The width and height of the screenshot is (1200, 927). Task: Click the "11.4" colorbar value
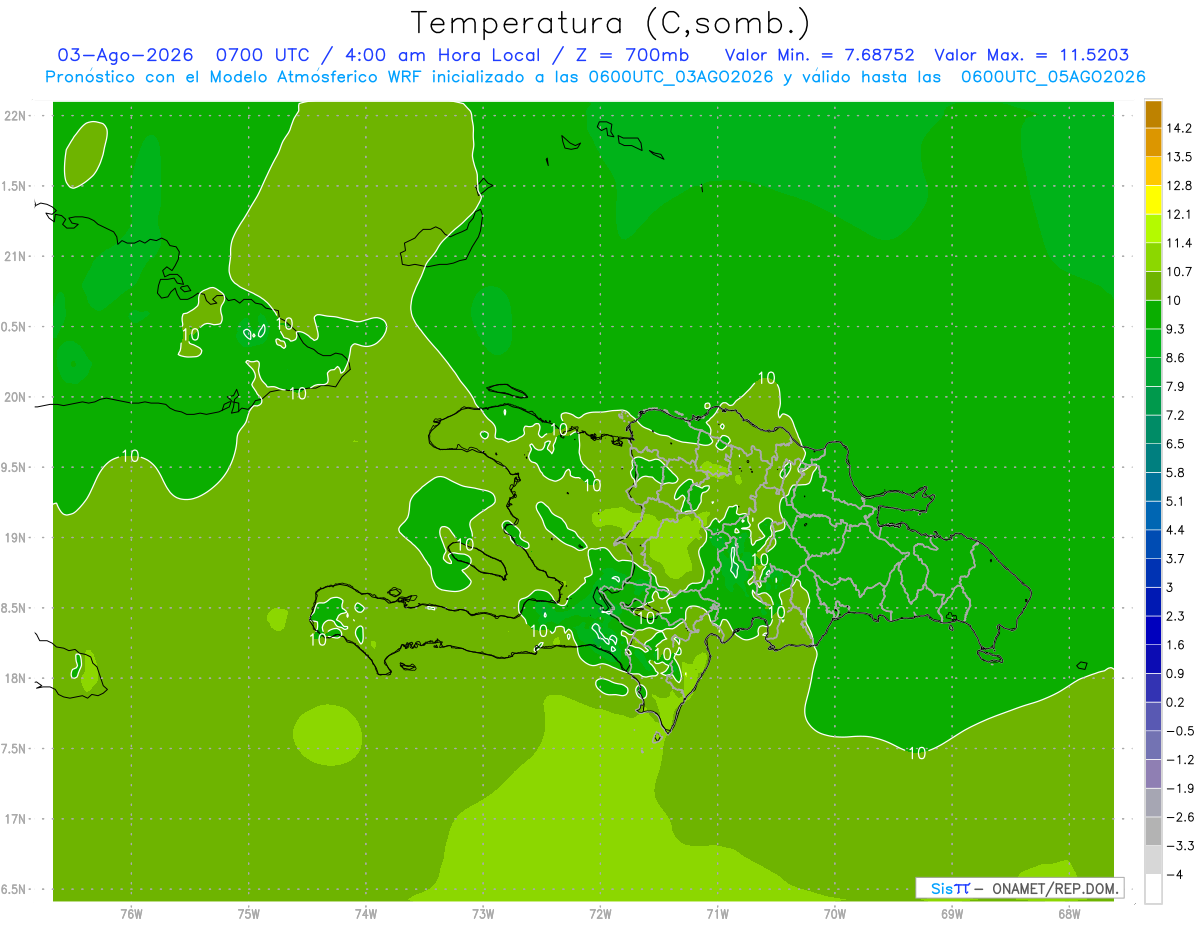pos(1179,243)
